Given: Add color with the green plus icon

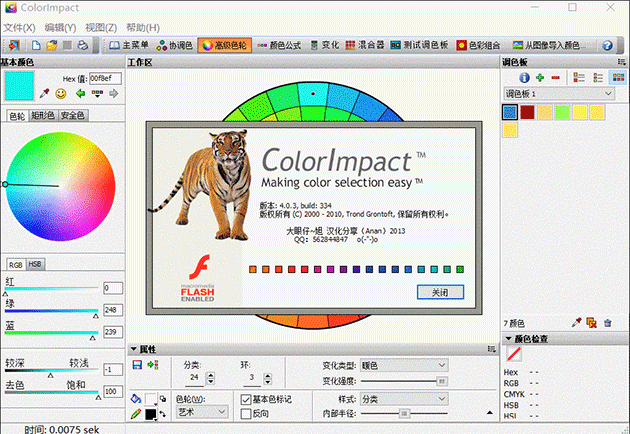Looking at the screenshot, I should coord(540,78).
